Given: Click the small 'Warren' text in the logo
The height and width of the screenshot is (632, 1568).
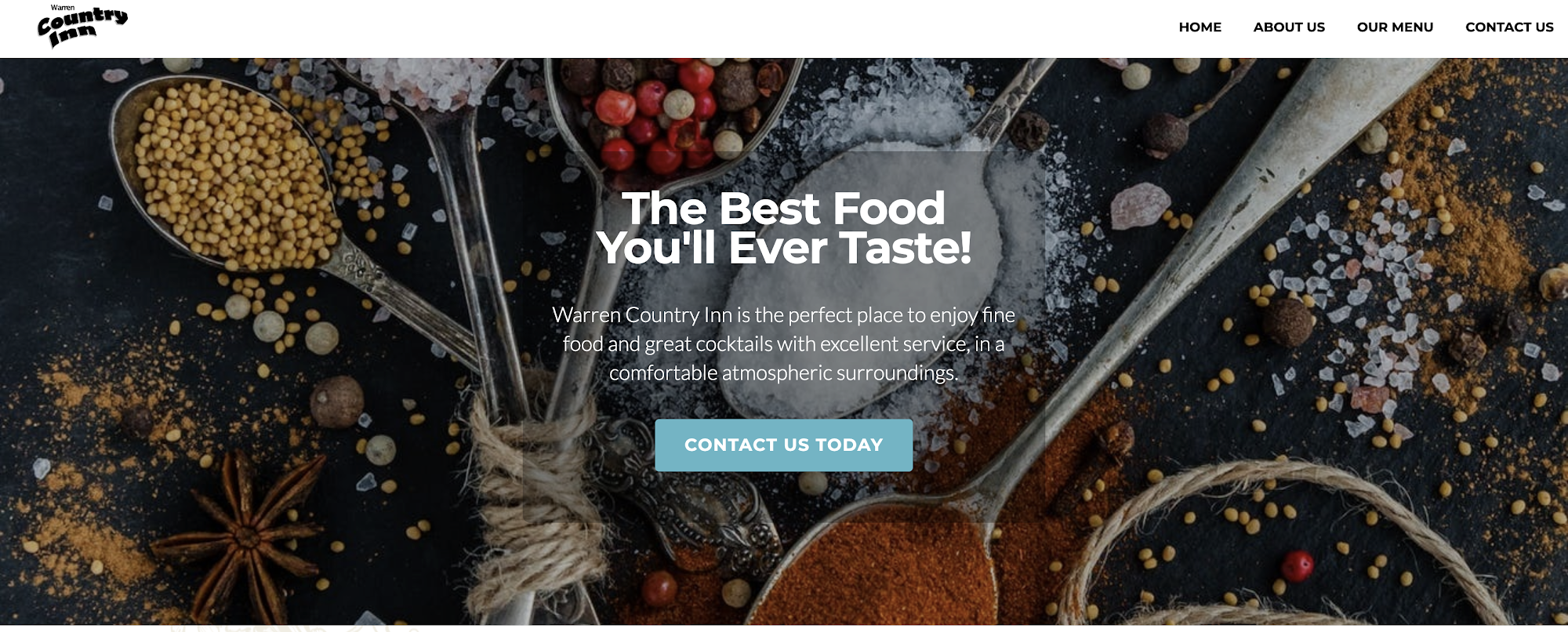Looking at the screenshot, I should point(63,8).
